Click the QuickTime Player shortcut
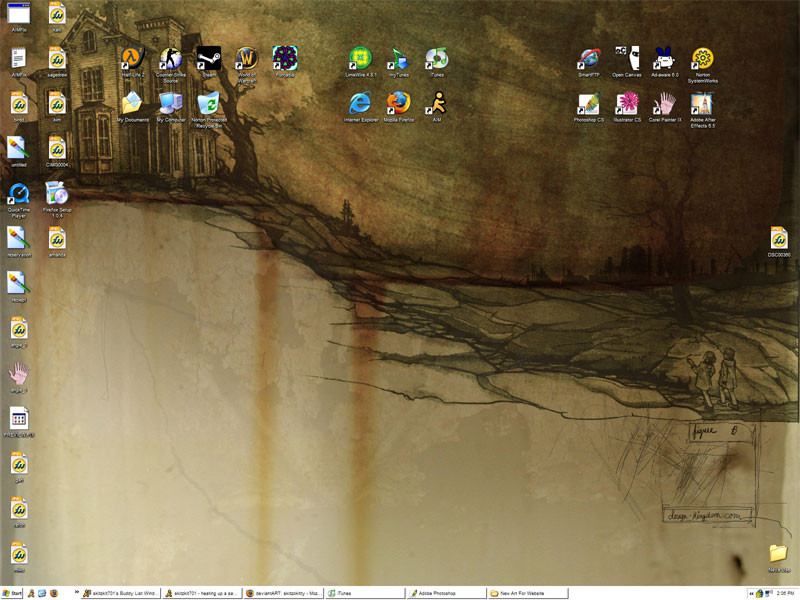Viewport: 800px width, 600px height. (x=19, y=194)
